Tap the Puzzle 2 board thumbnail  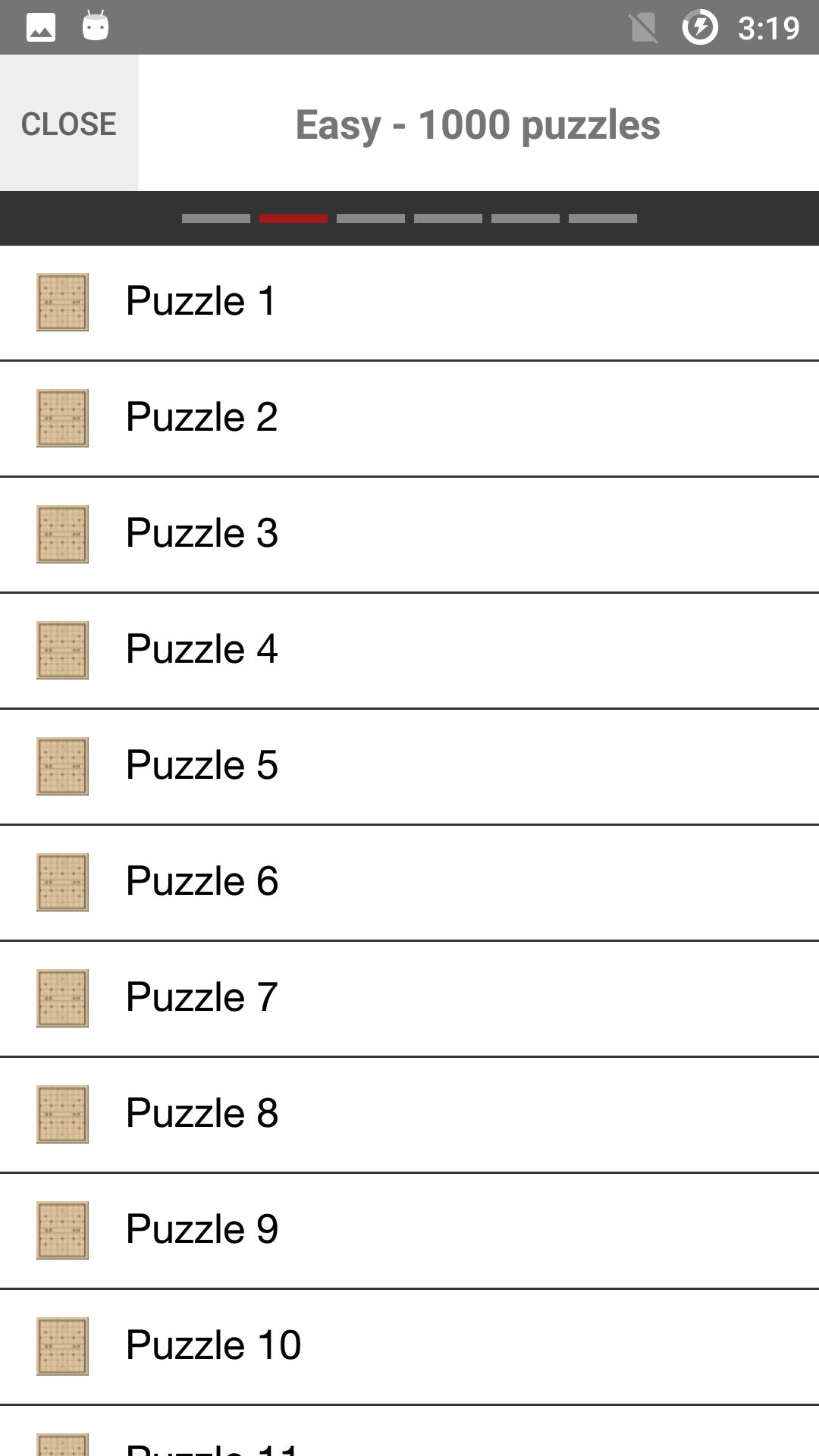point(62,418)
